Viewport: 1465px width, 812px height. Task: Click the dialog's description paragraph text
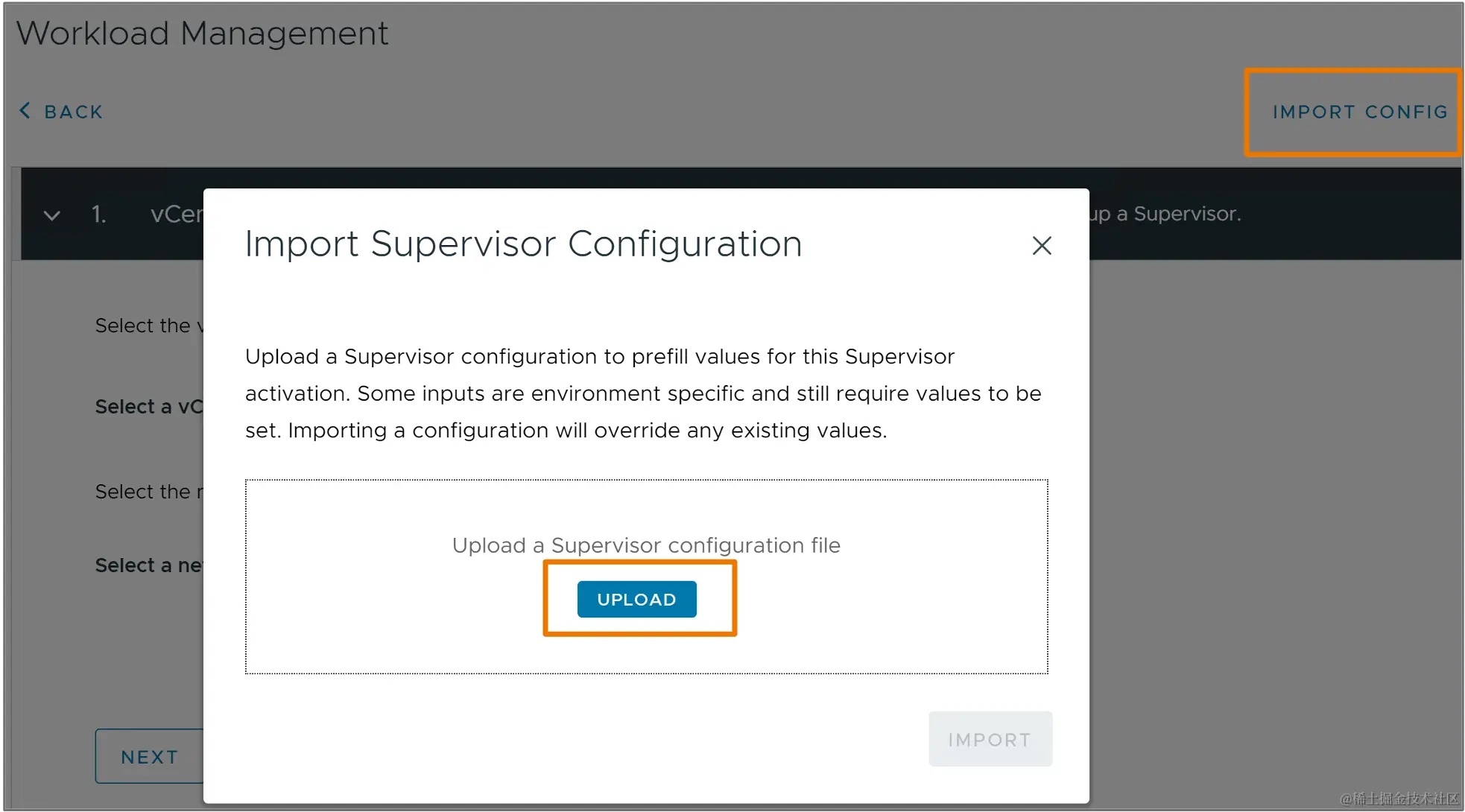[x=642, y=393]
